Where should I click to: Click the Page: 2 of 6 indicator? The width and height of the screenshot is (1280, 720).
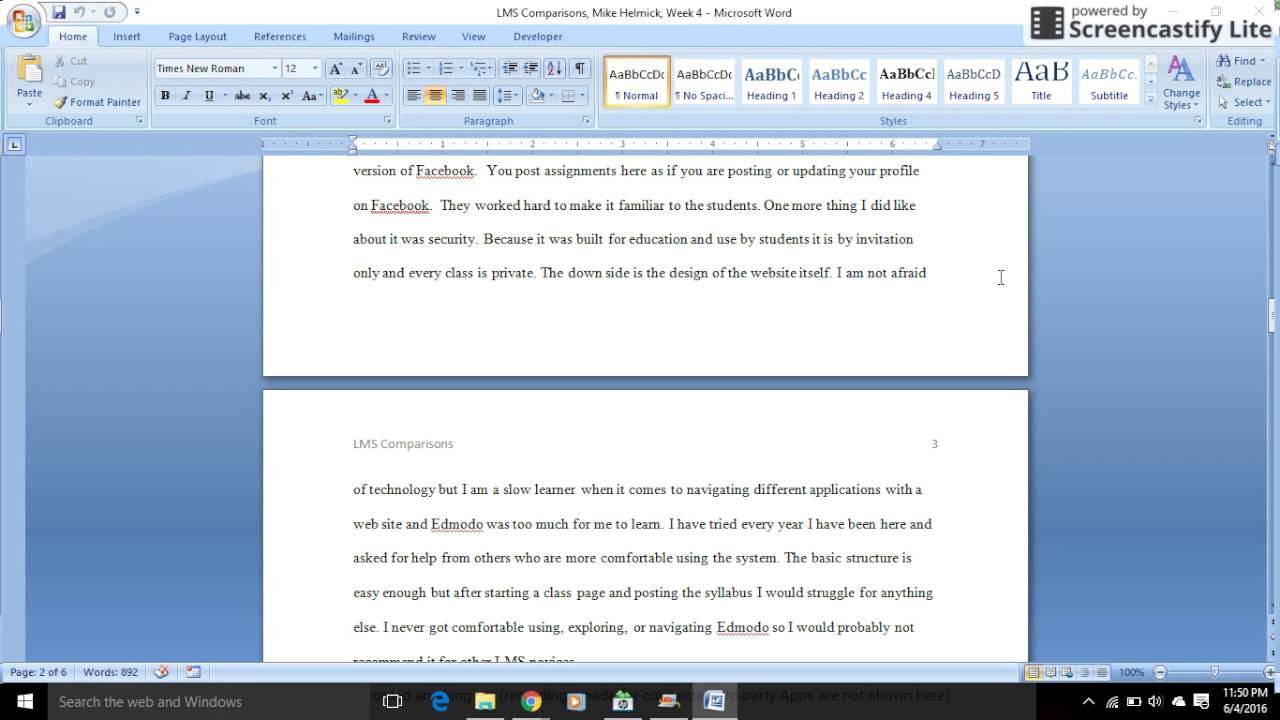tap(38, 672)
